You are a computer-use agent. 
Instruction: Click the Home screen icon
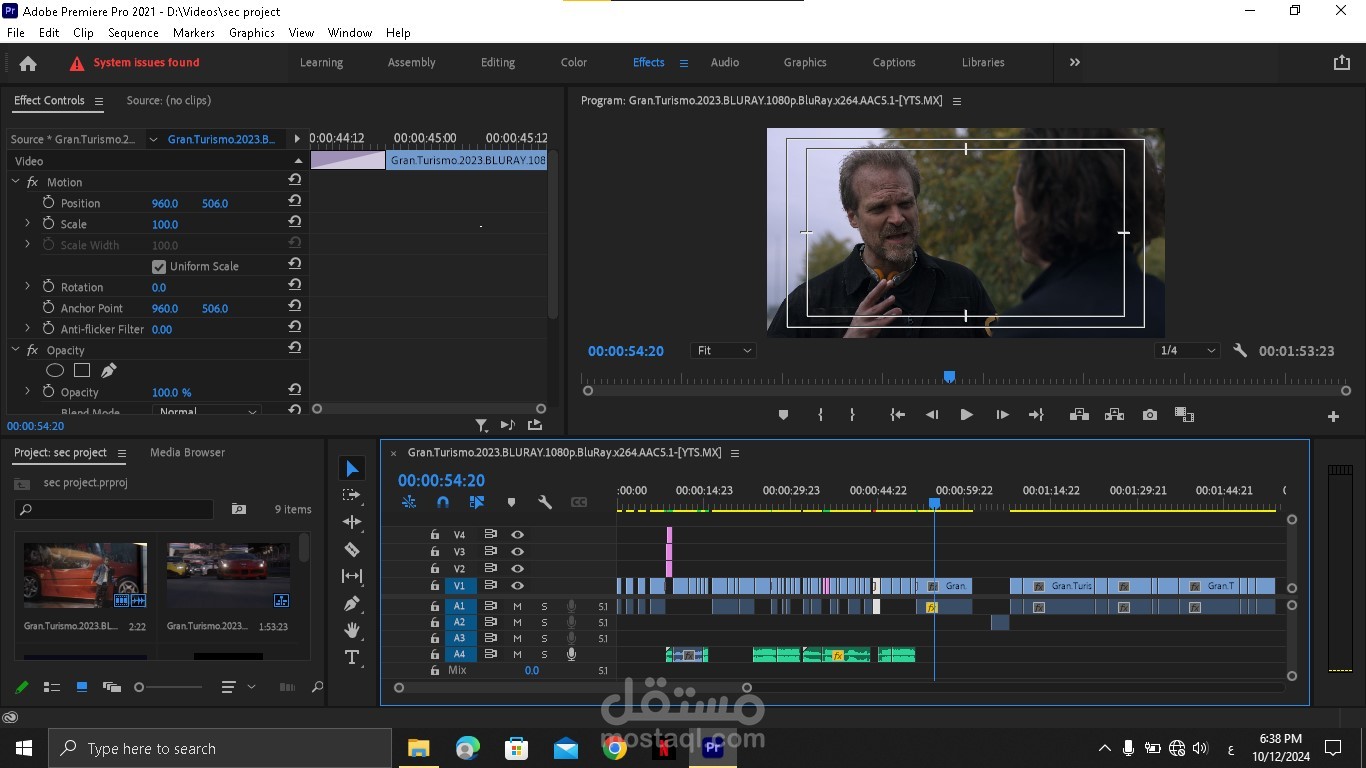pos(28,63)
